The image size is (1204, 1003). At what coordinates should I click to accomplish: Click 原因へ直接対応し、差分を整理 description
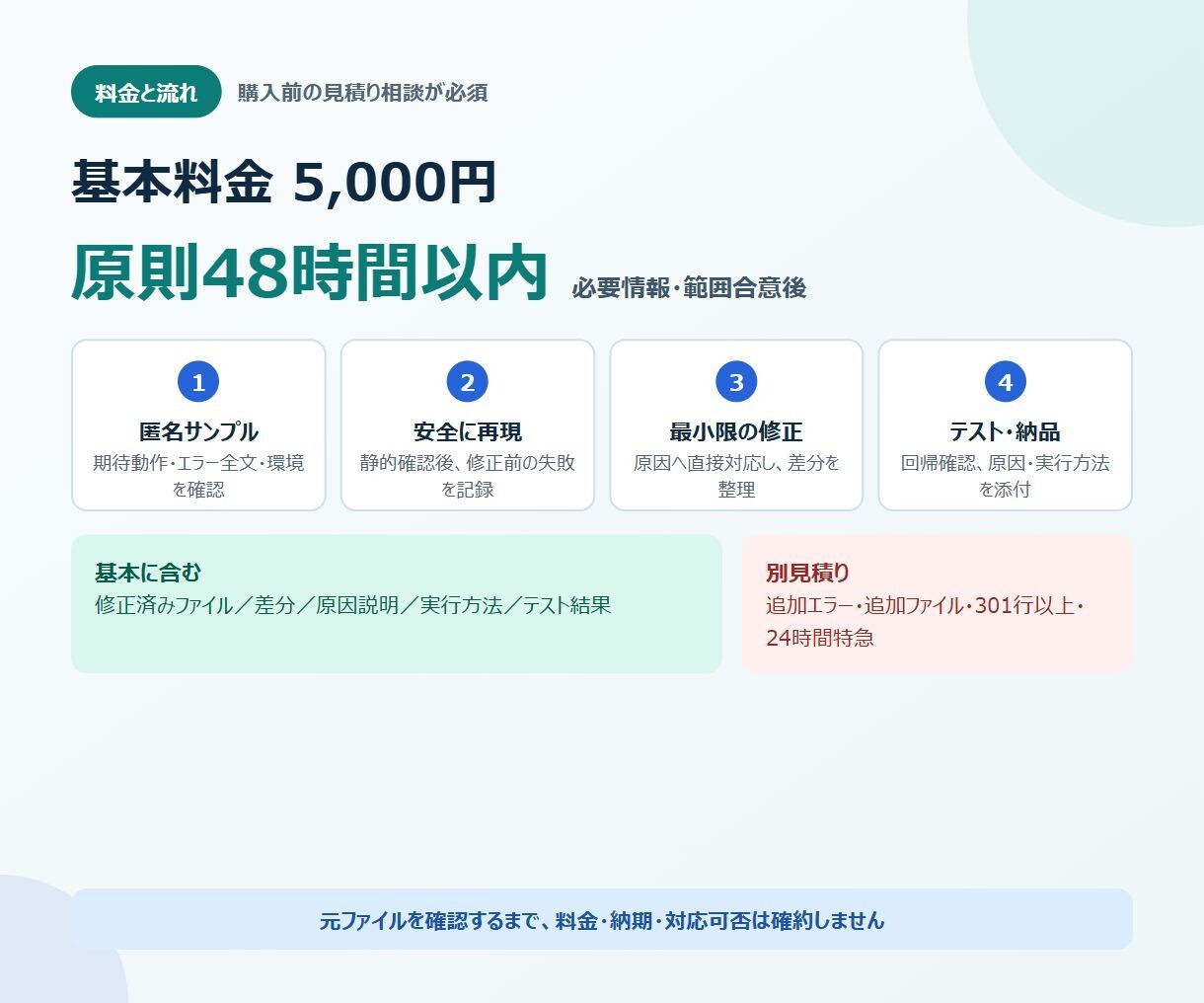pos(736,476)
